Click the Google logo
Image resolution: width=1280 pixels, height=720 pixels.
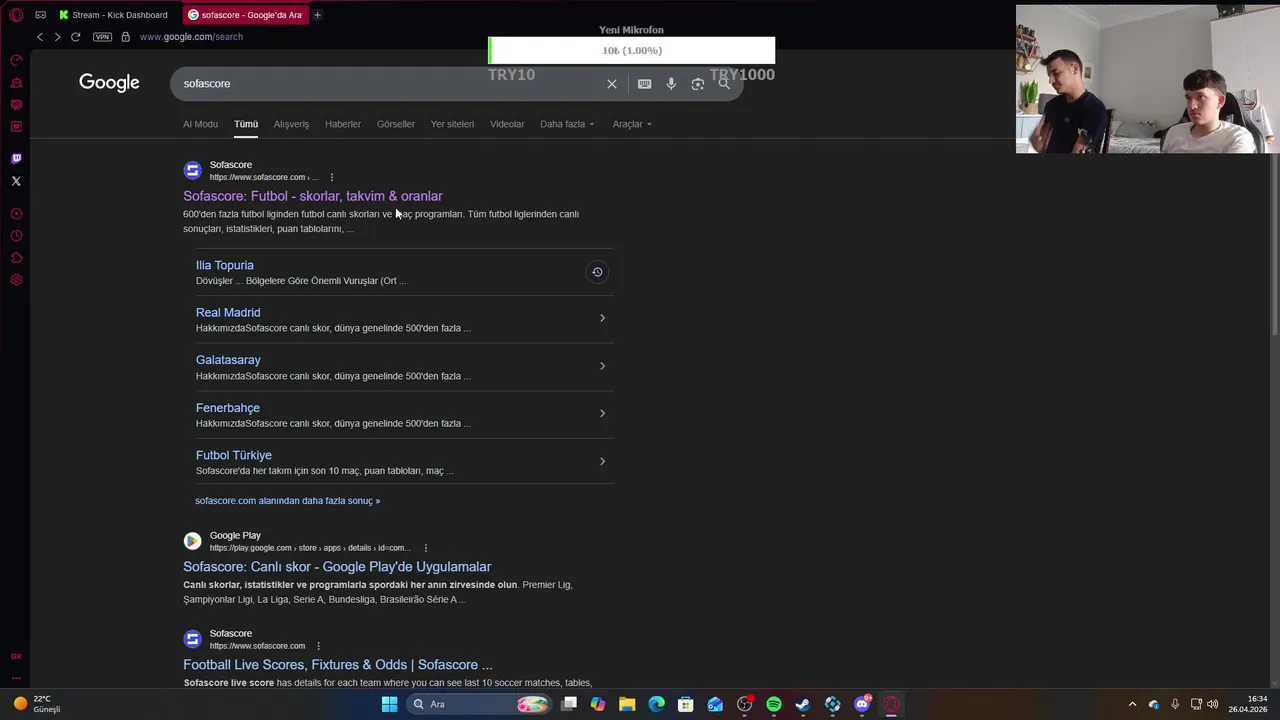pos(109,83)
